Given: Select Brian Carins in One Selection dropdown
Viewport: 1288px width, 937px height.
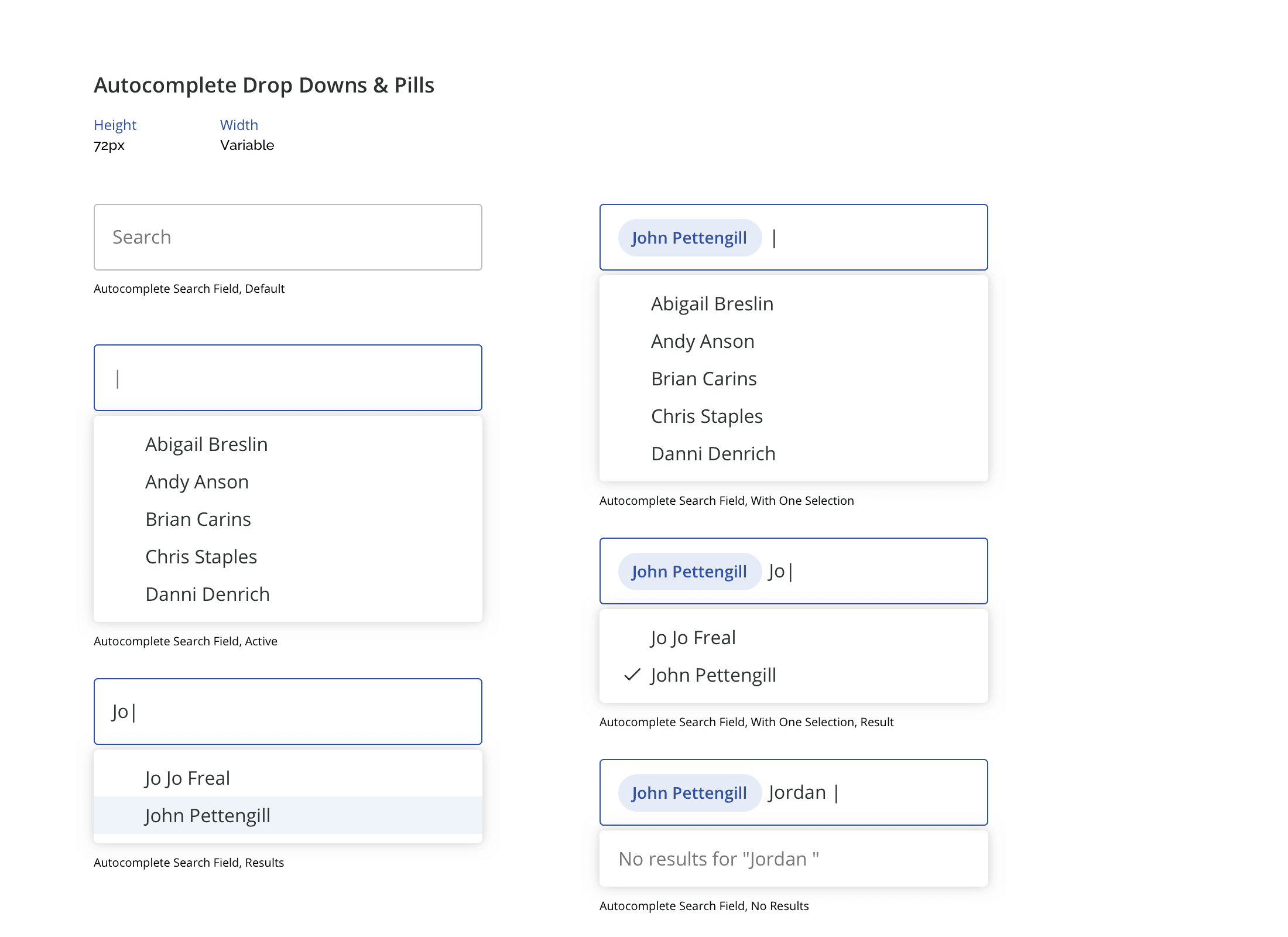Looking at the screenshot, I should click(704, 379).
